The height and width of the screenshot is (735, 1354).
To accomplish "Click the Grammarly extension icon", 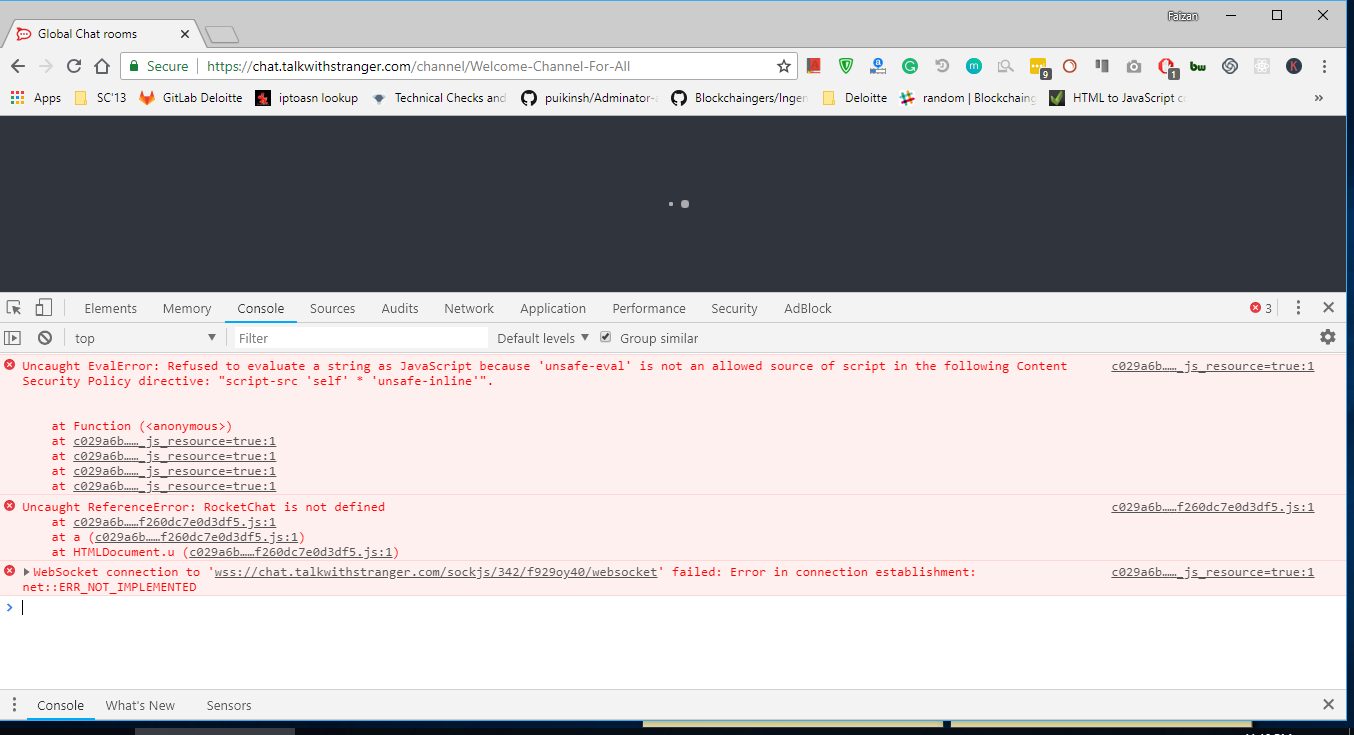I will 909,65.
